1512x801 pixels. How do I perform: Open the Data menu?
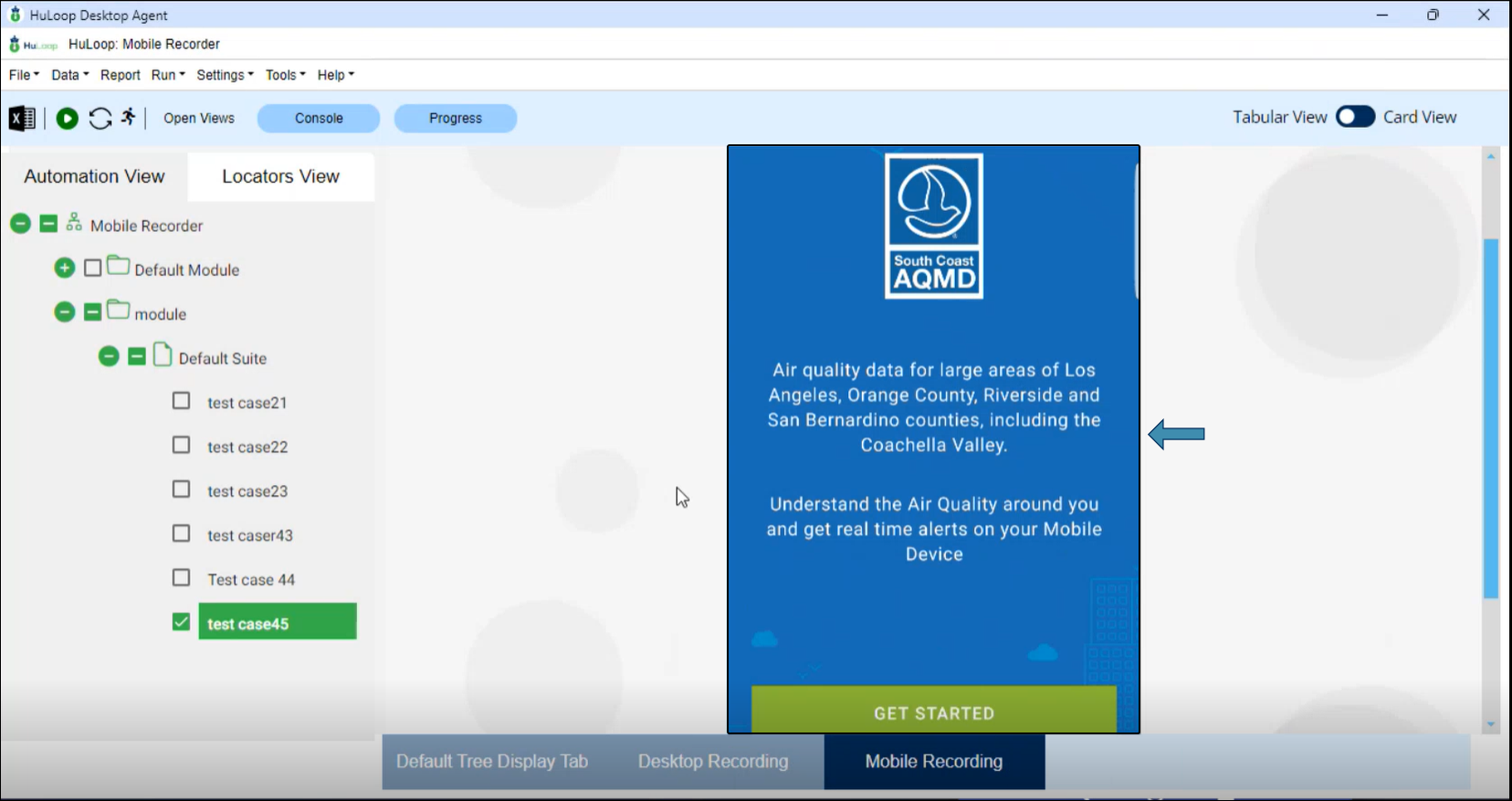pos(69,75)
